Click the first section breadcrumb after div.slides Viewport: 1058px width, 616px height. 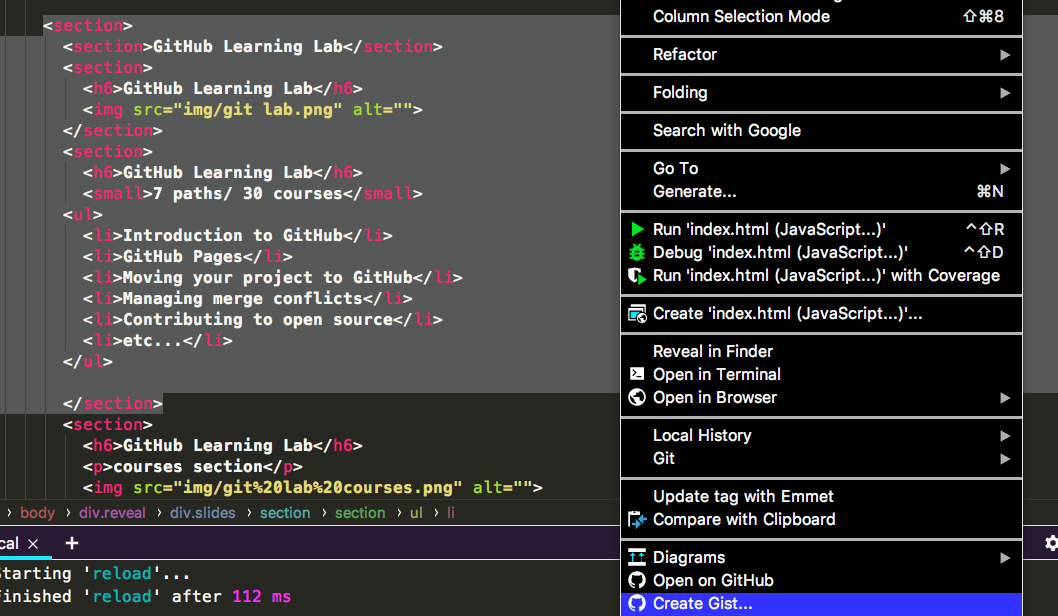click(x=285, y=513)
